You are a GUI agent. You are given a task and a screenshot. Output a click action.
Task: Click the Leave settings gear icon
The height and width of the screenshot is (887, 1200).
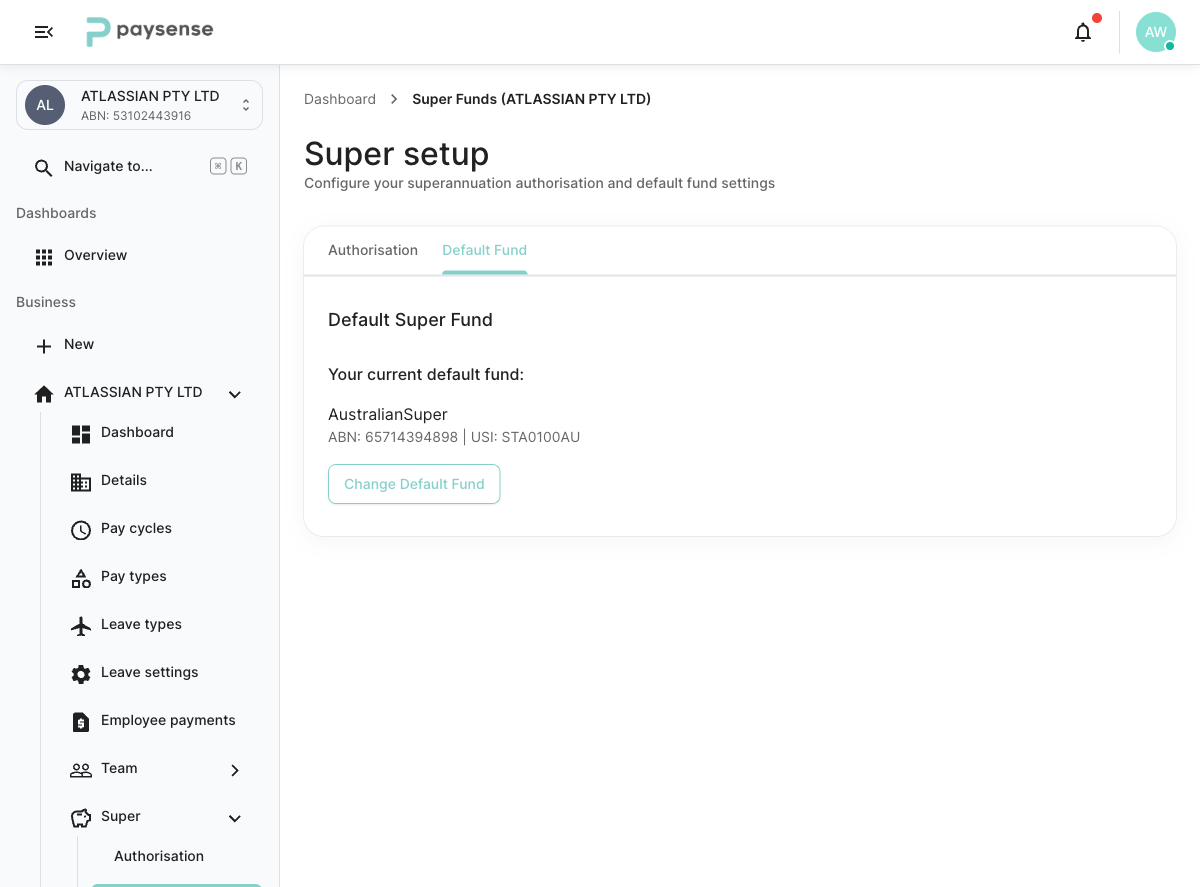point(81,674)
